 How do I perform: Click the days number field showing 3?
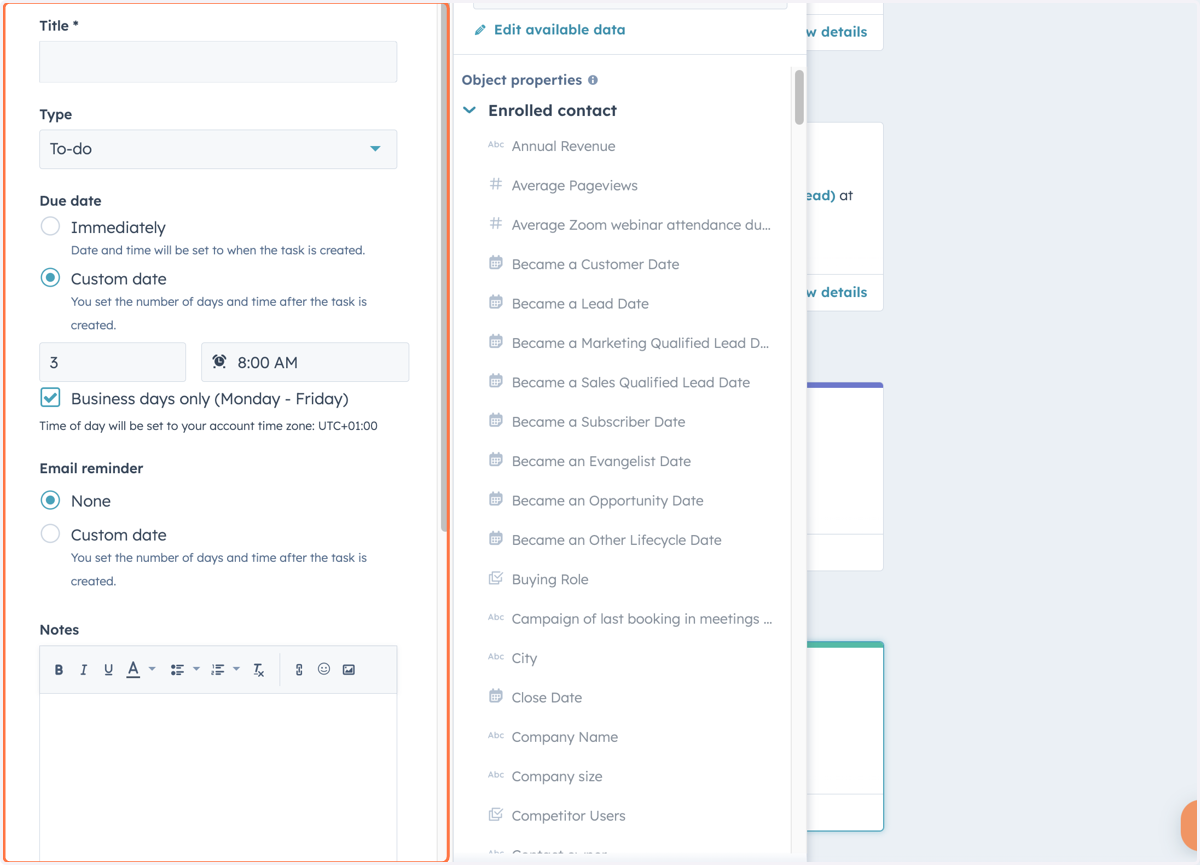(x=113, y=362)
